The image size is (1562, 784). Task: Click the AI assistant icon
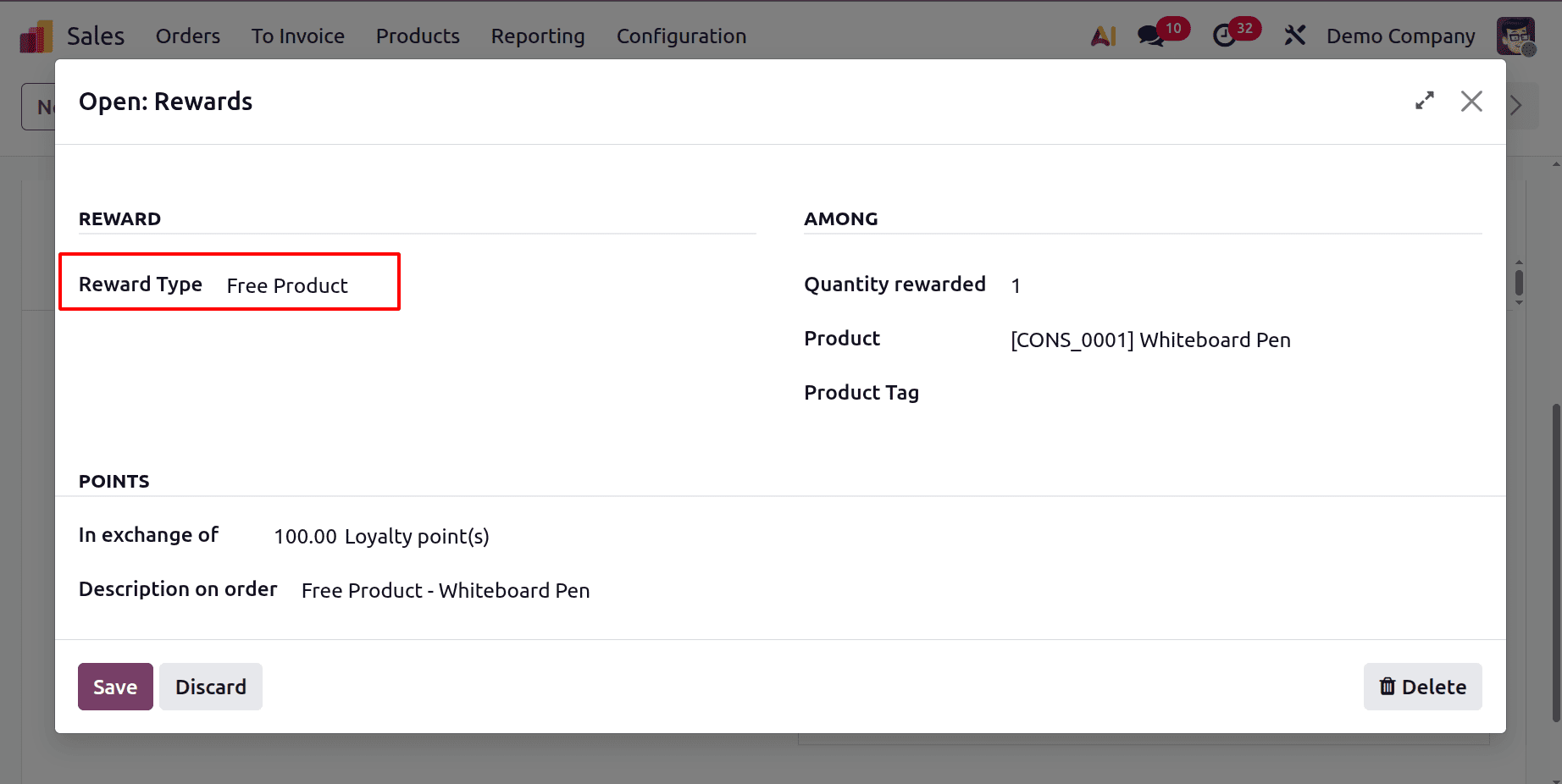(1103, 36)
